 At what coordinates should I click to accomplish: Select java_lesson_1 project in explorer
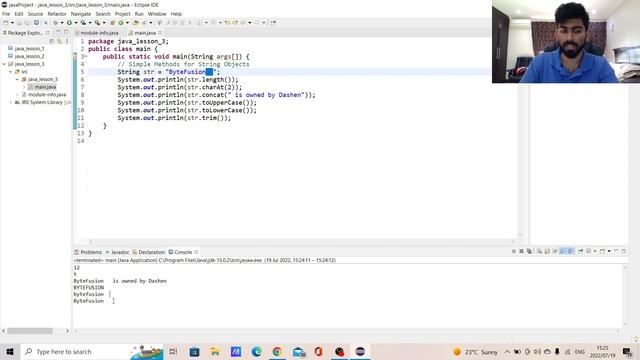tap(26, 49)
